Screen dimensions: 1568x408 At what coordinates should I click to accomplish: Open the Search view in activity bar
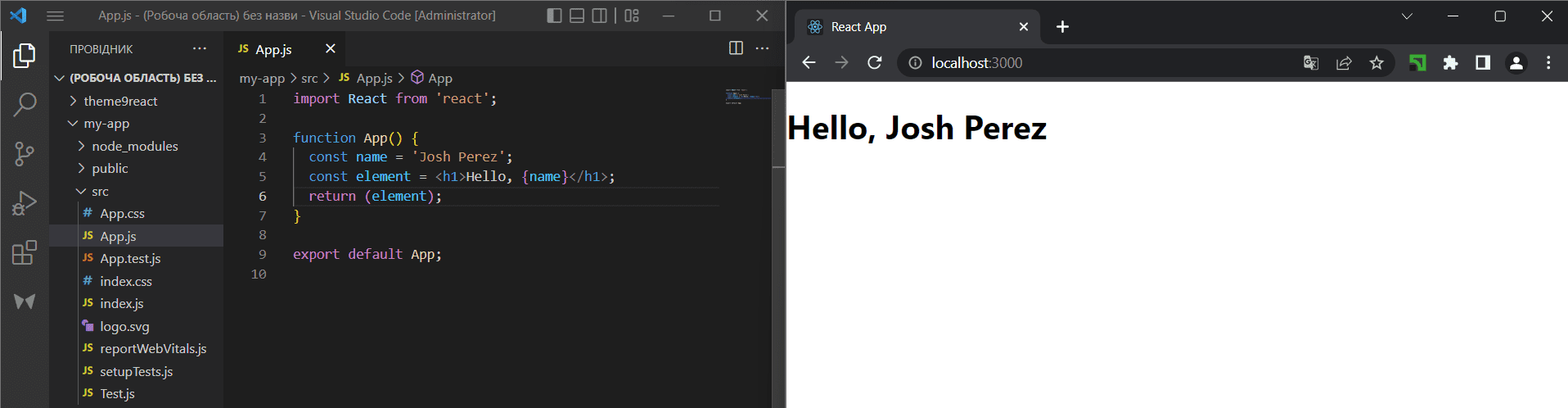click(25, 104)
